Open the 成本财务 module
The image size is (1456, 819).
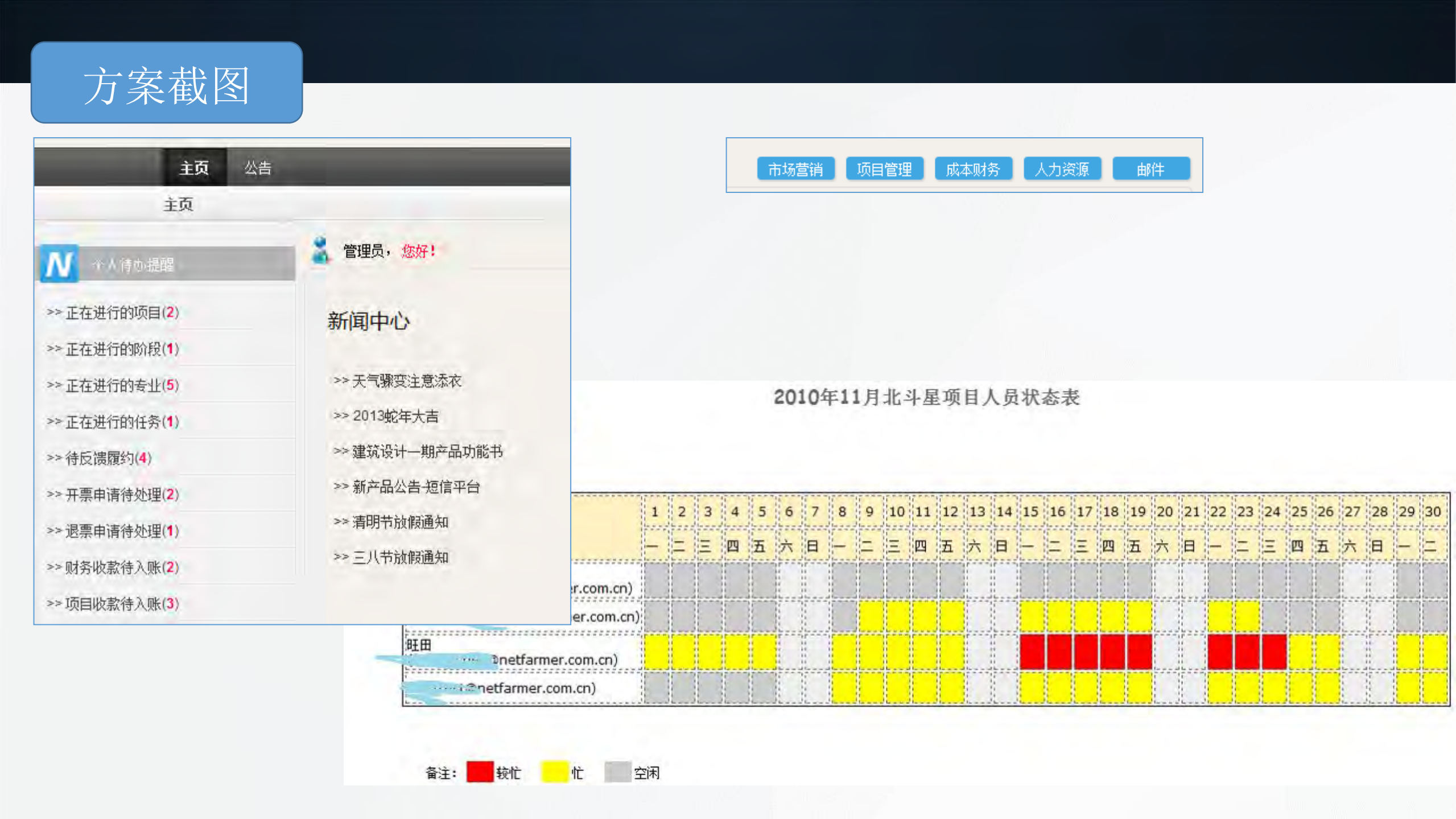(974, 168)
